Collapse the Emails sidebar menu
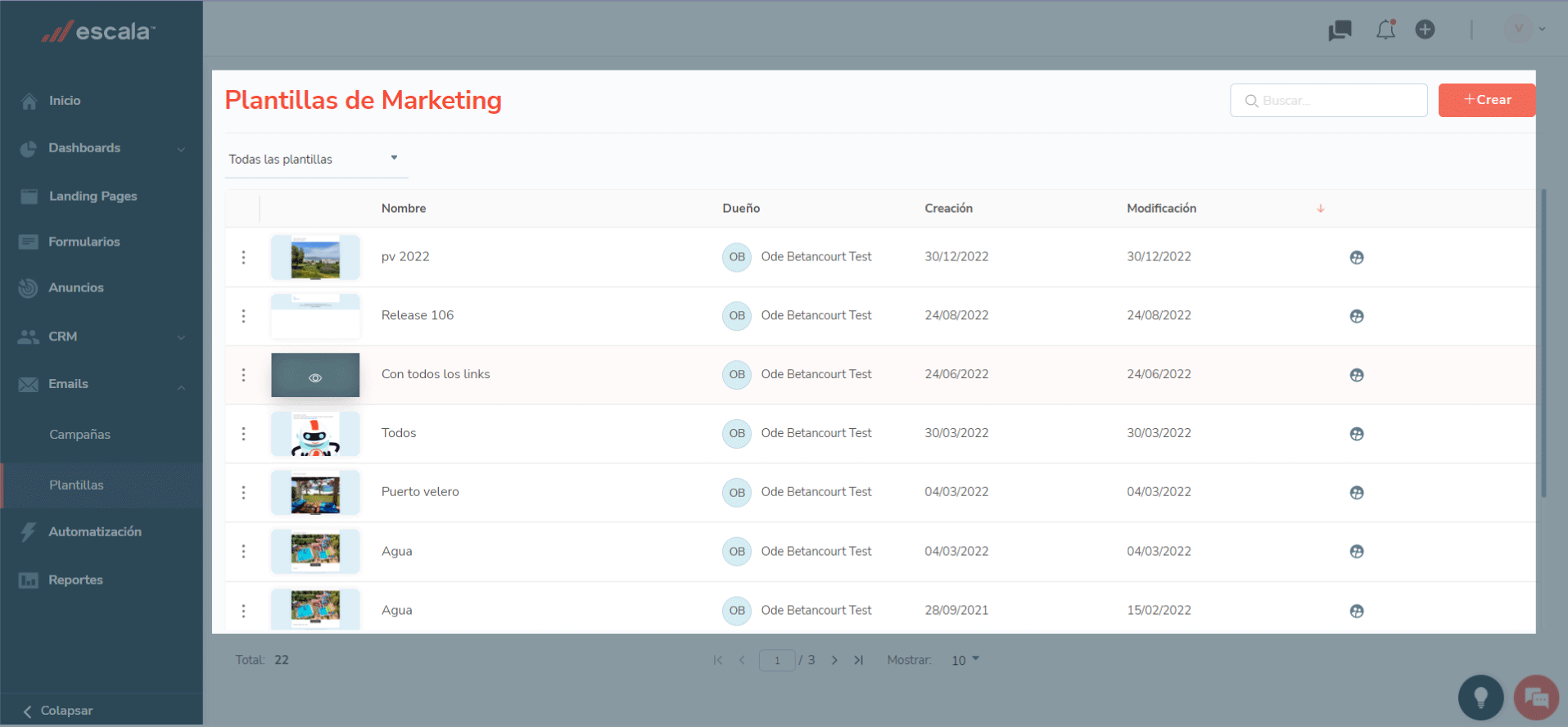 point(102,384)
